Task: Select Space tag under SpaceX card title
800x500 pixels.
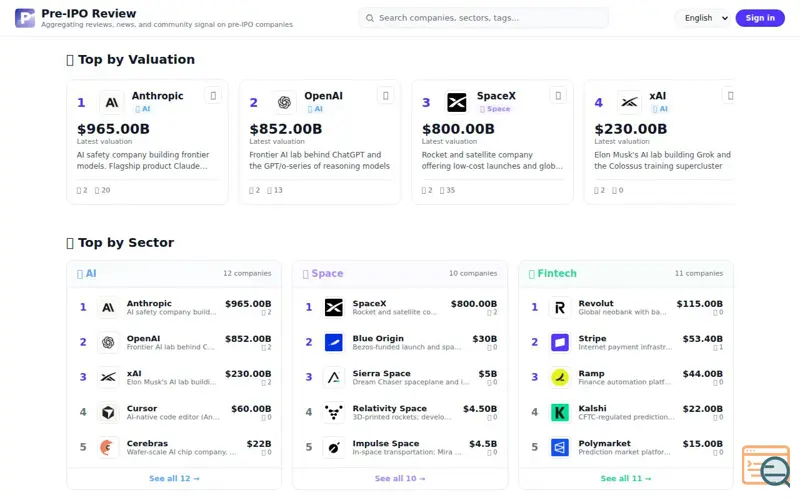Action: [x=495, y=109]
